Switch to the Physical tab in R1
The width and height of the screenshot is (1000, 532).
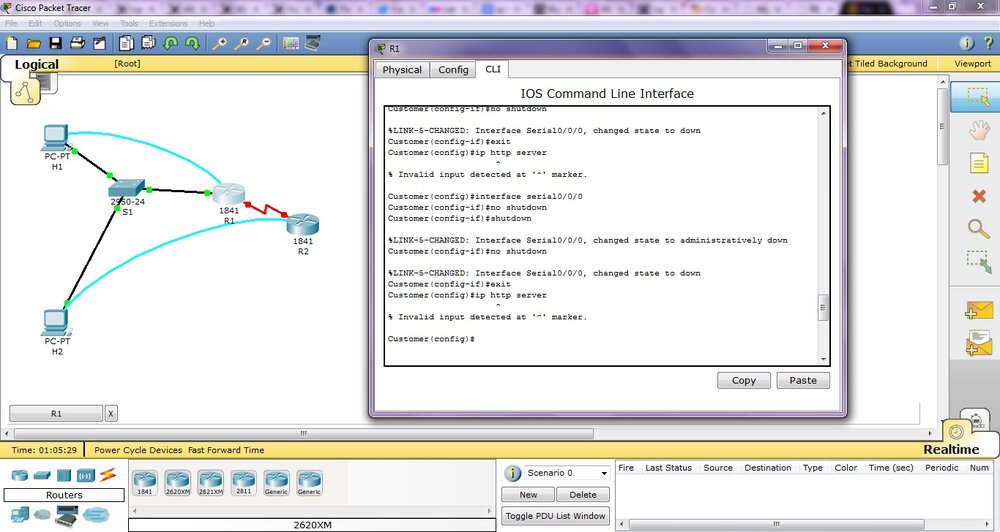402,70
